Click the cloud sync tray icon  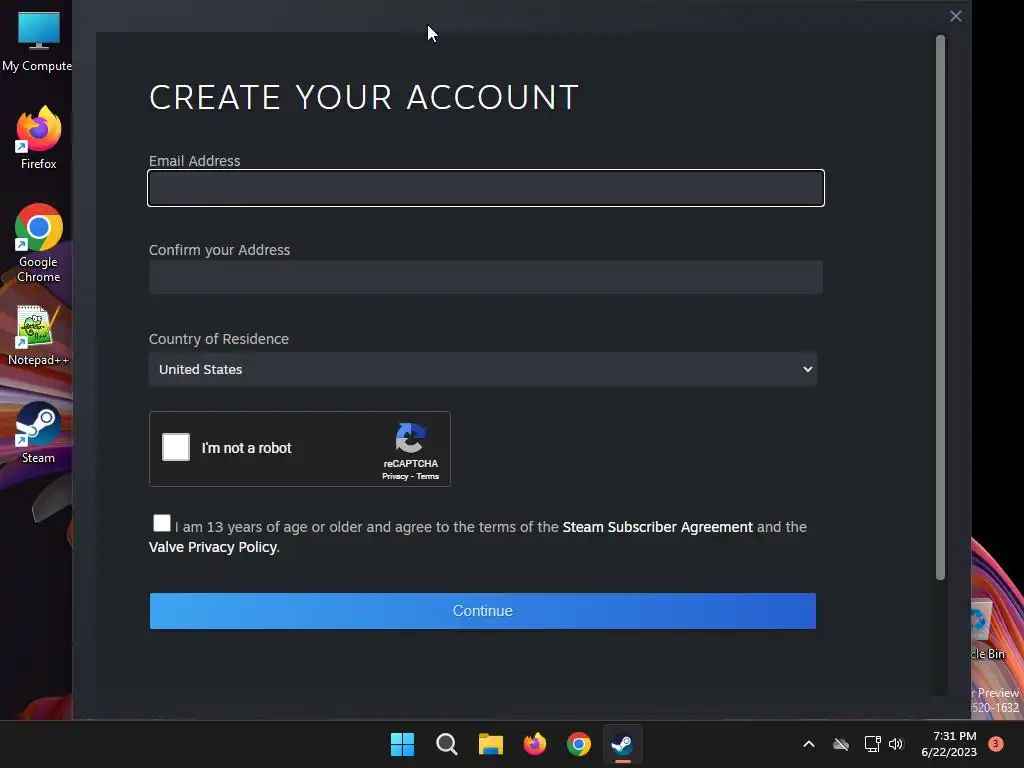point(841,744)
